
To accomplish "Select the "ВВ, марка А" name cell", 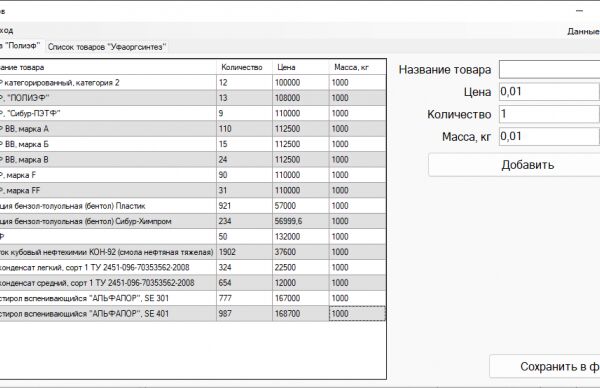I will pyautogui.click(x=108, y=129).
